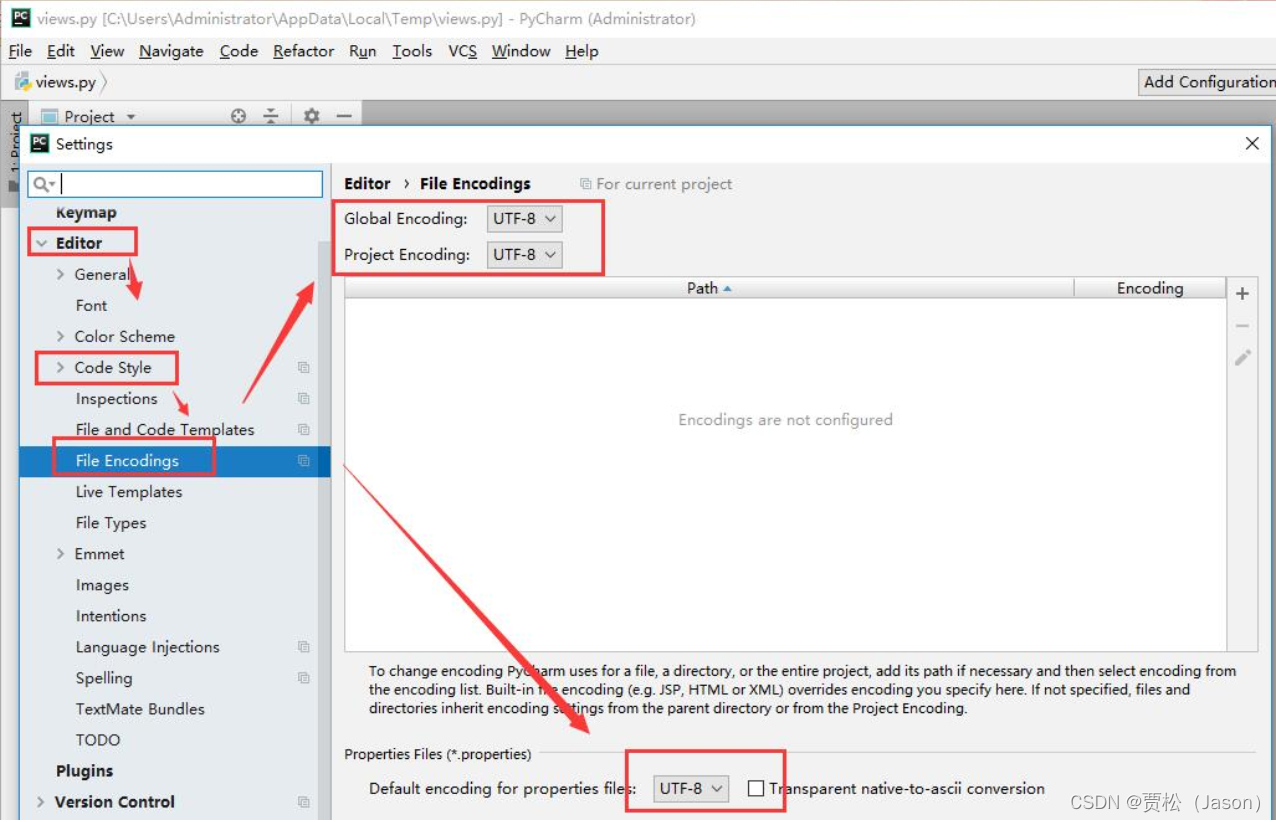Hide the Project panel with minus icon
Viewport: 1276px width, 822px height.
coord(344,116)
